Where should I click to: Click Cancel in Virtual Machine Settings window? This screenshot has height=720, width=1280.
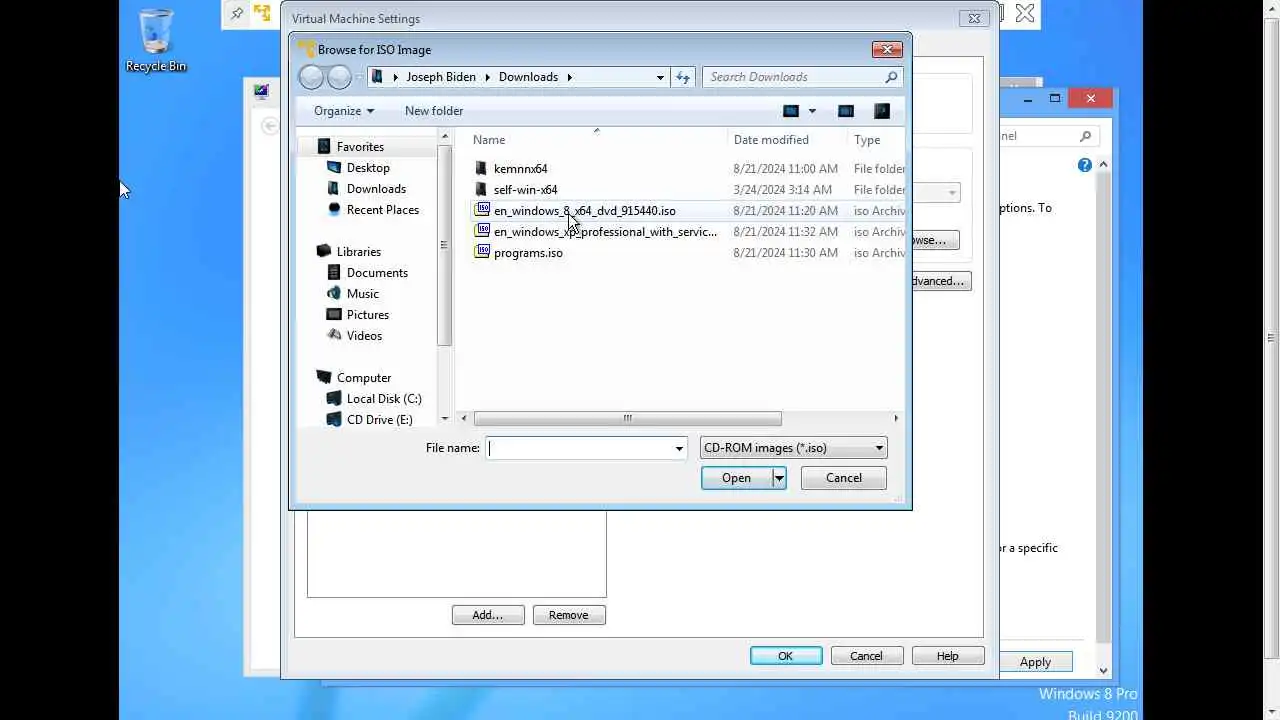pos(866,656)
